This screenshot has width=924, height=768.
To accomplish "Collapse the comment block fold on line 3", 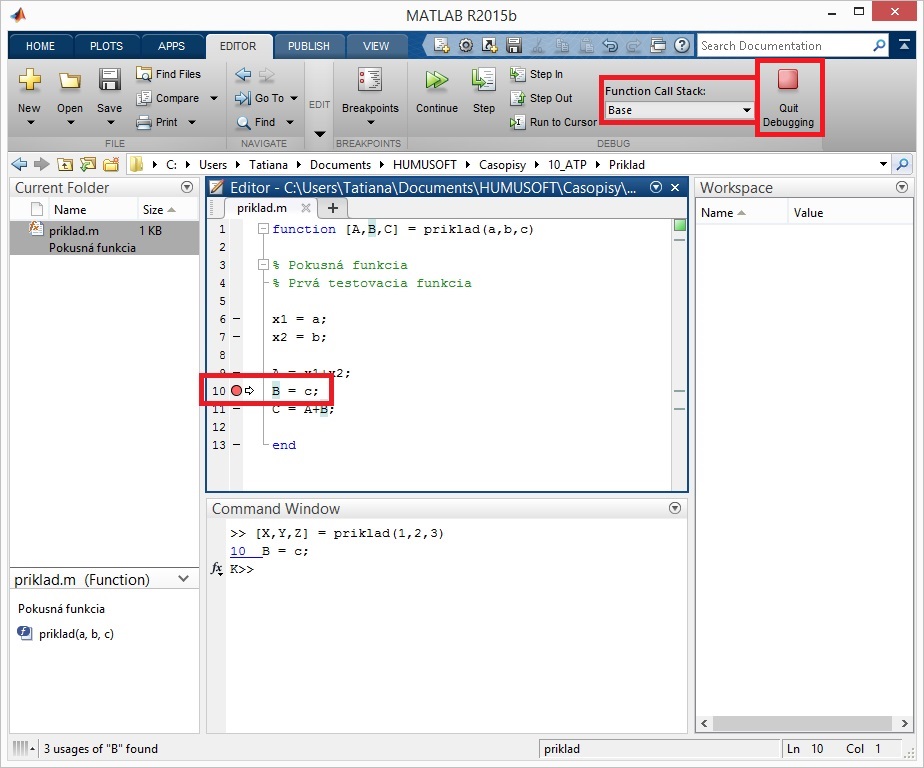I will click(x=263, y=265).
